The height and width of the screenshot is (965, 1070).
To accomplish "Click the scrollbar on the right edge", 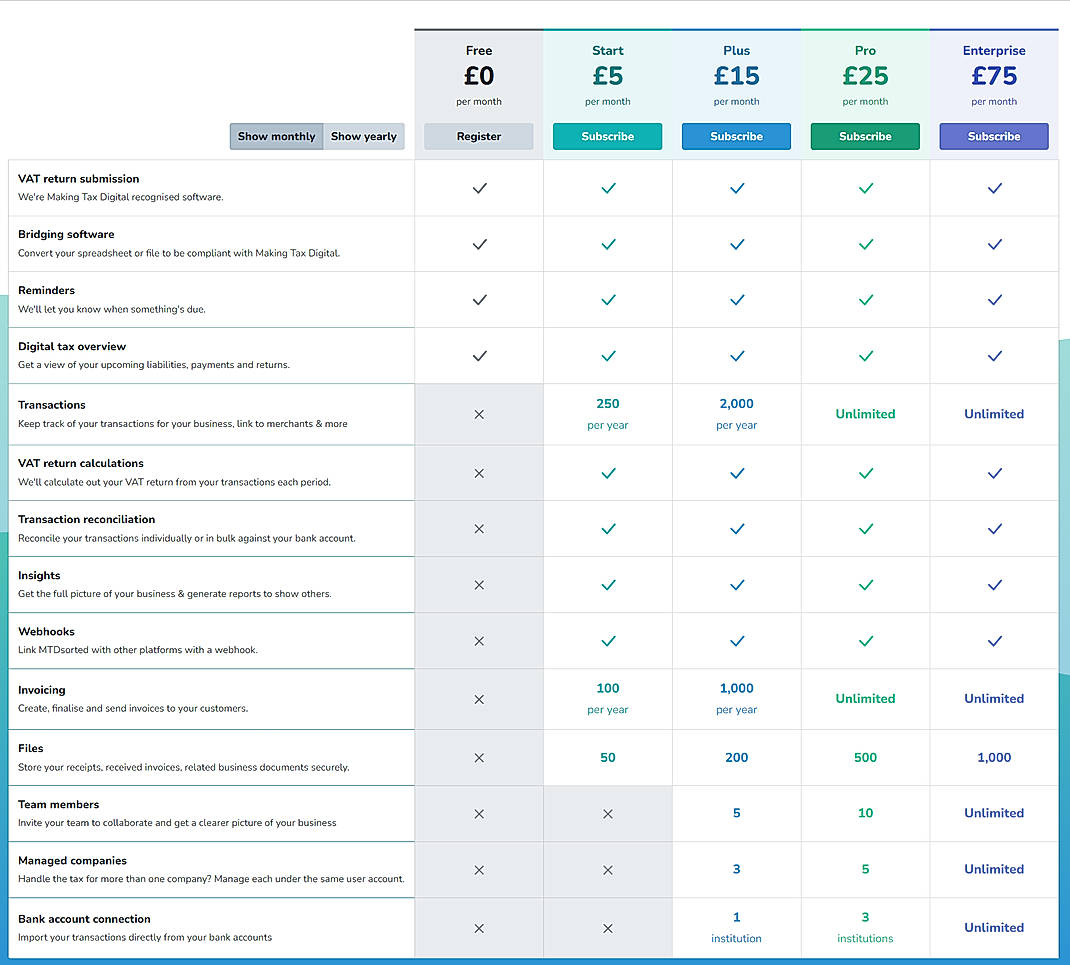I will point(1064,500).
